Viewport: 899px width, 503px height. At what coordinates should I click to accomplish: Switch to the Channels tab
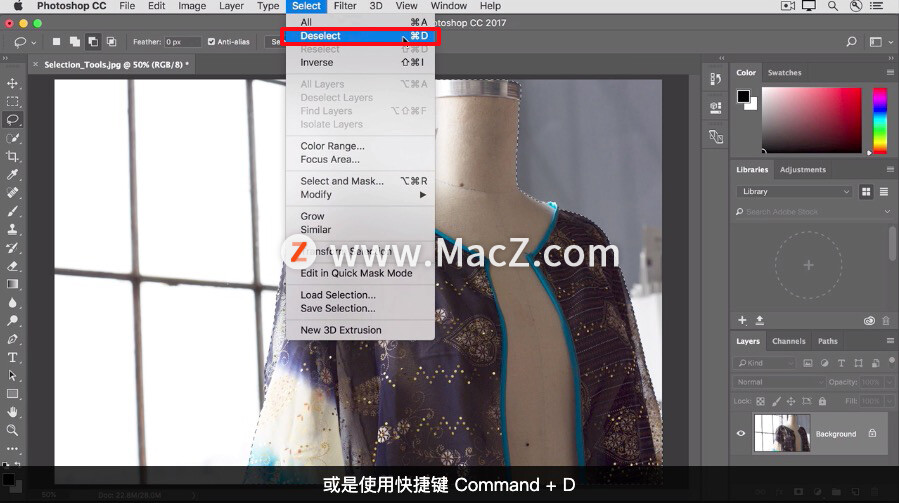coord(788,341)
